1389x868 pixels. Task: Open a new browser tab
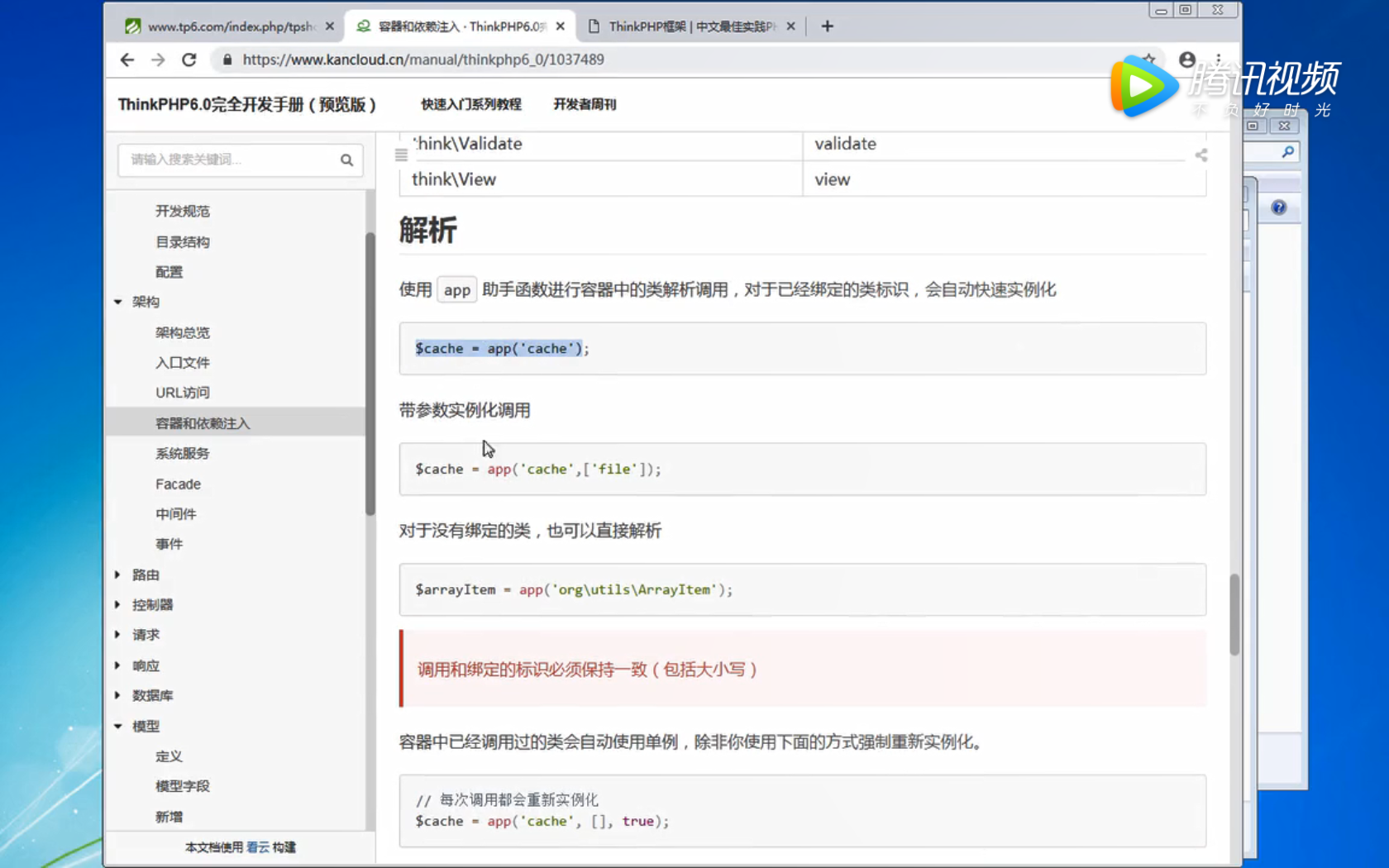point(827,26)
